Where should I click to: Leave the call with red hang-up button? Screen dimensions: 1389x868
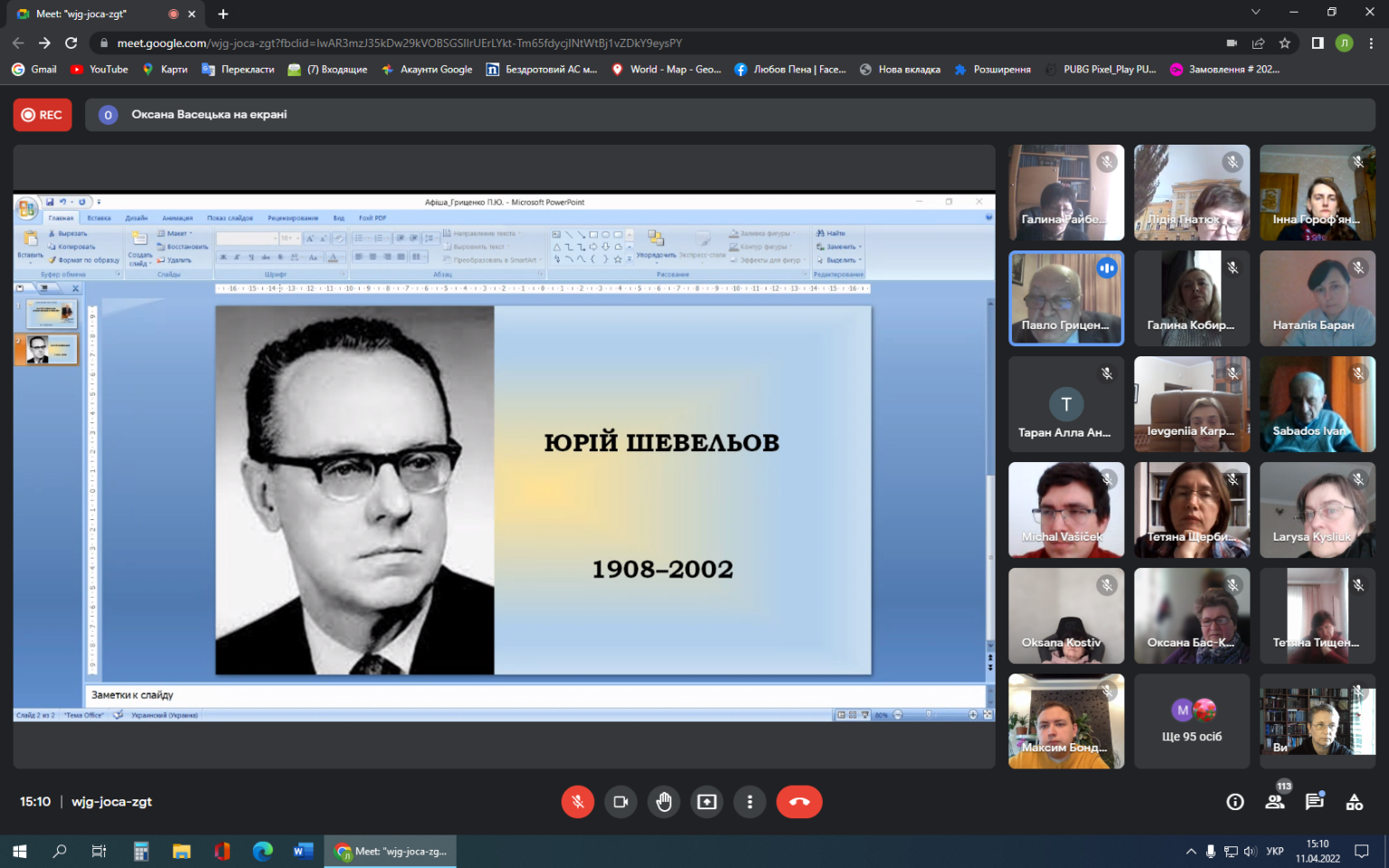click(x=799, y=802)
